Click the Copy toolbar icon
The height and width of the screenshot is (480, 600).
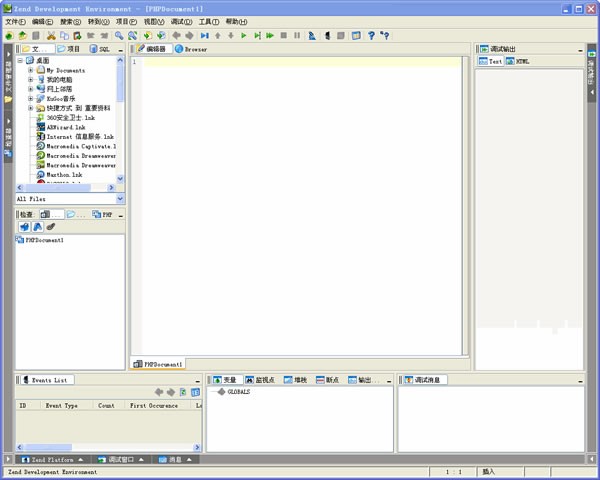tap(64, 36)
